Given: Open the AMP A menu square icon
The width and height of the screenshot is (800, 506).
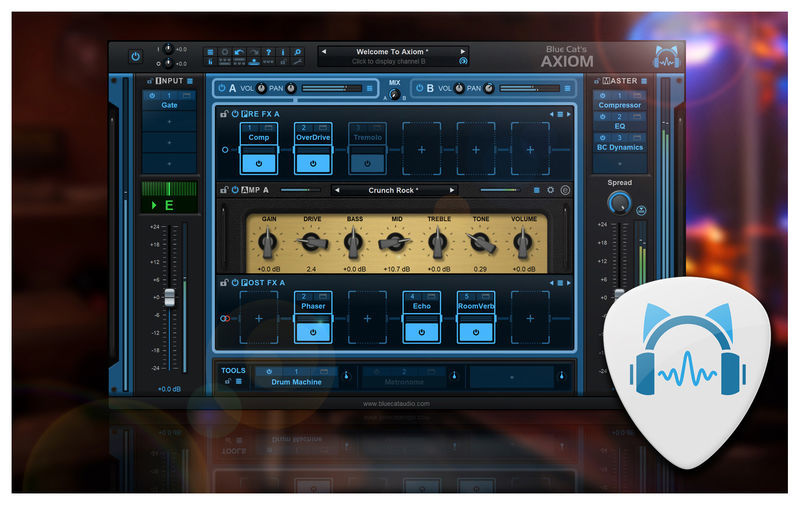Looking at the screenshot, I should tap(536, 190).
